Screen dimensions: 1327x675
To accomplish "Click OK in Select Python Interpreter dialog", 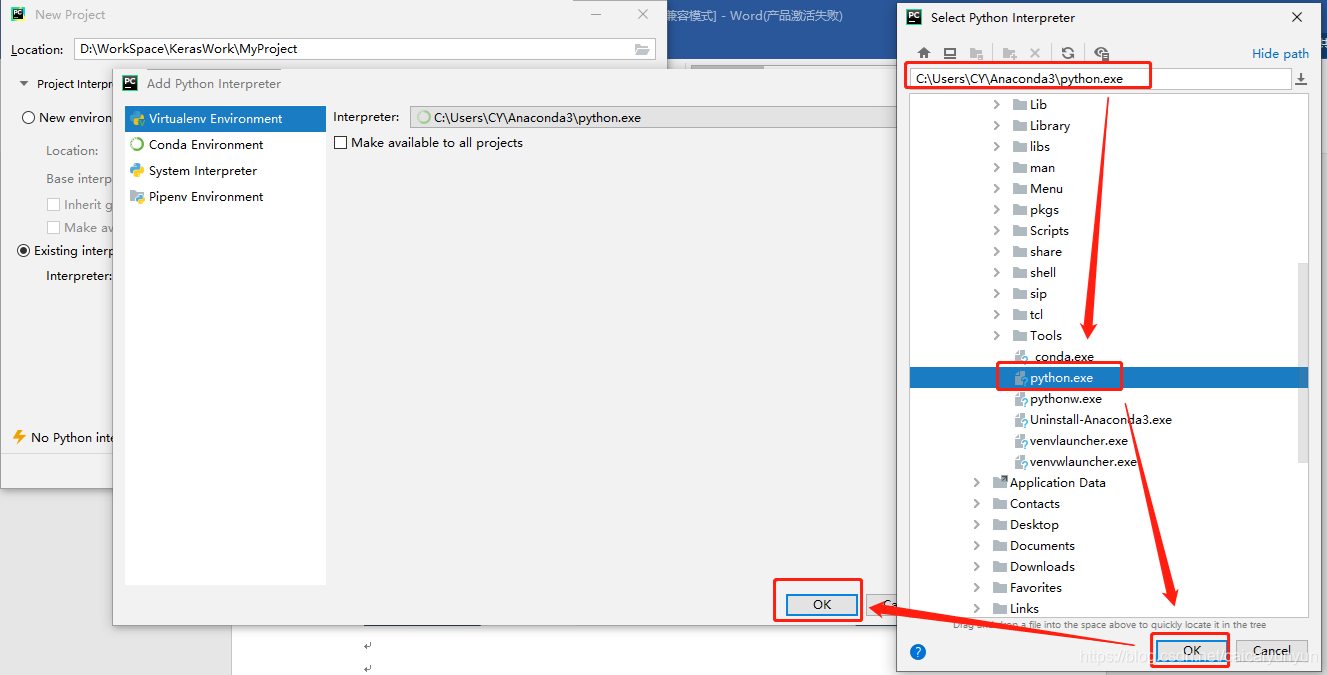I will (x=1191, y=651).
